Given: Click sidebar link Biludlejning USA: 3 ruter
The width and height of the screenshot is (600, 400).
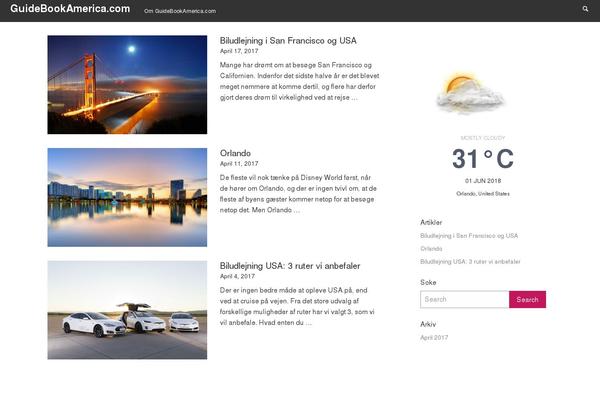Looking at the screenshot, I should click(470, 262).
